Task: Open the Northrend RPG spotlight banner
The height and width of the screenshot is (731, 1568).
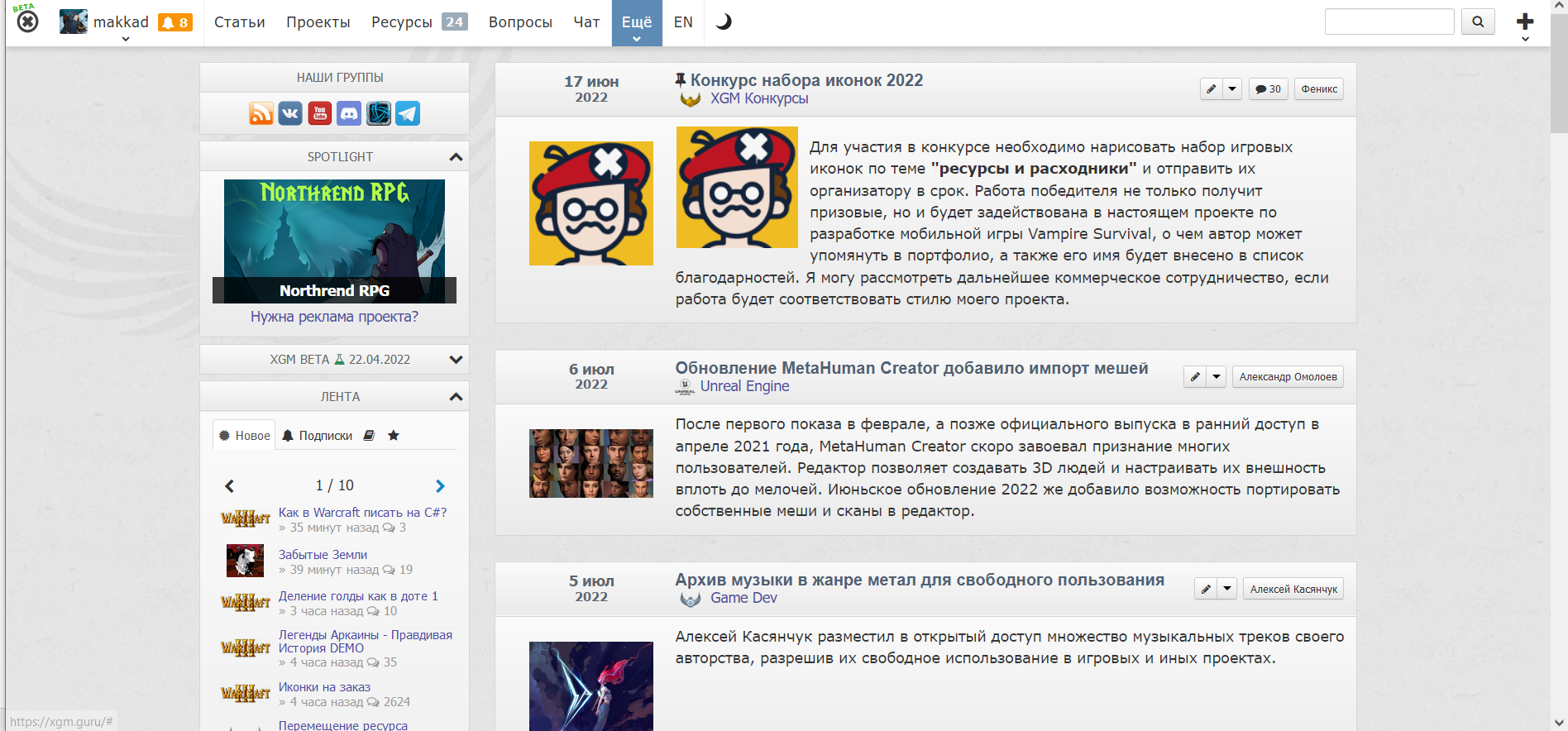Action: click(334, 241)
